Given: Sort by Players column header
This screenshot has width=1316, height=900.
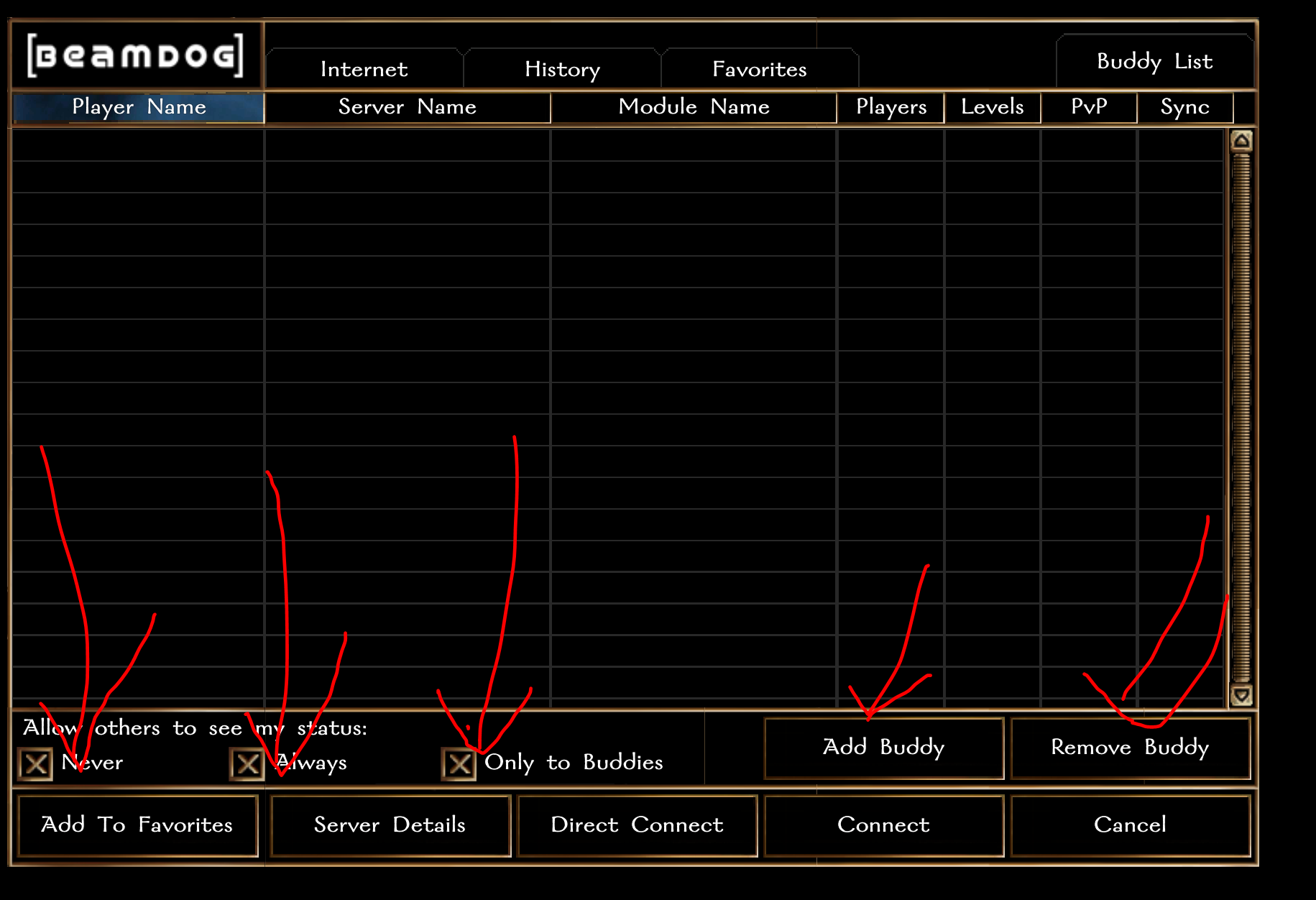Looking at the screenshot, I should coord(891,107).
